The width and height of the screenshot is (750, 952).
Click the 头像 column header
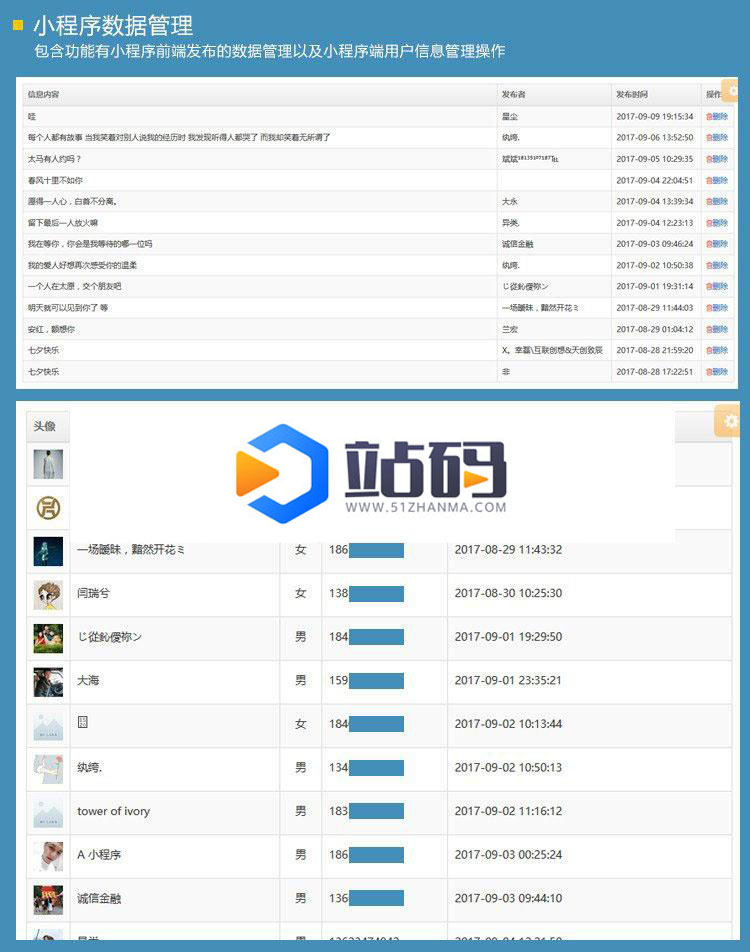click(x=44, y=426)
